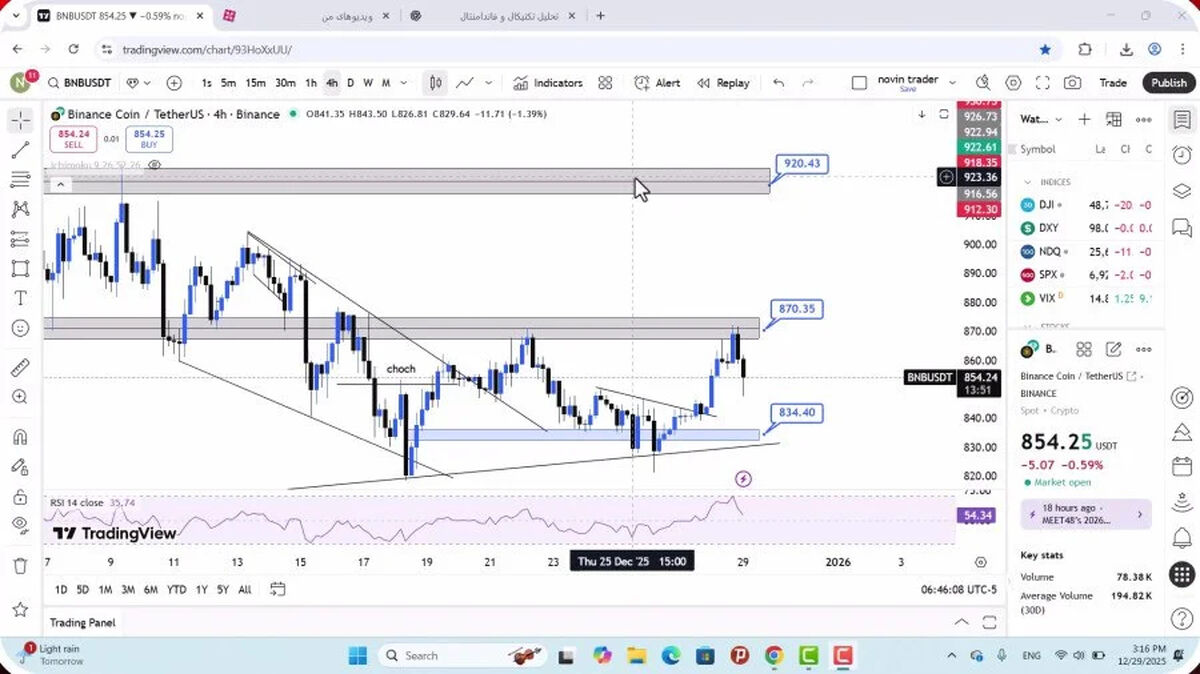Image resolution: width=1200 pixels, height=674 pixels.
Task: Select the 1Y date range
Action: [202, 590]
